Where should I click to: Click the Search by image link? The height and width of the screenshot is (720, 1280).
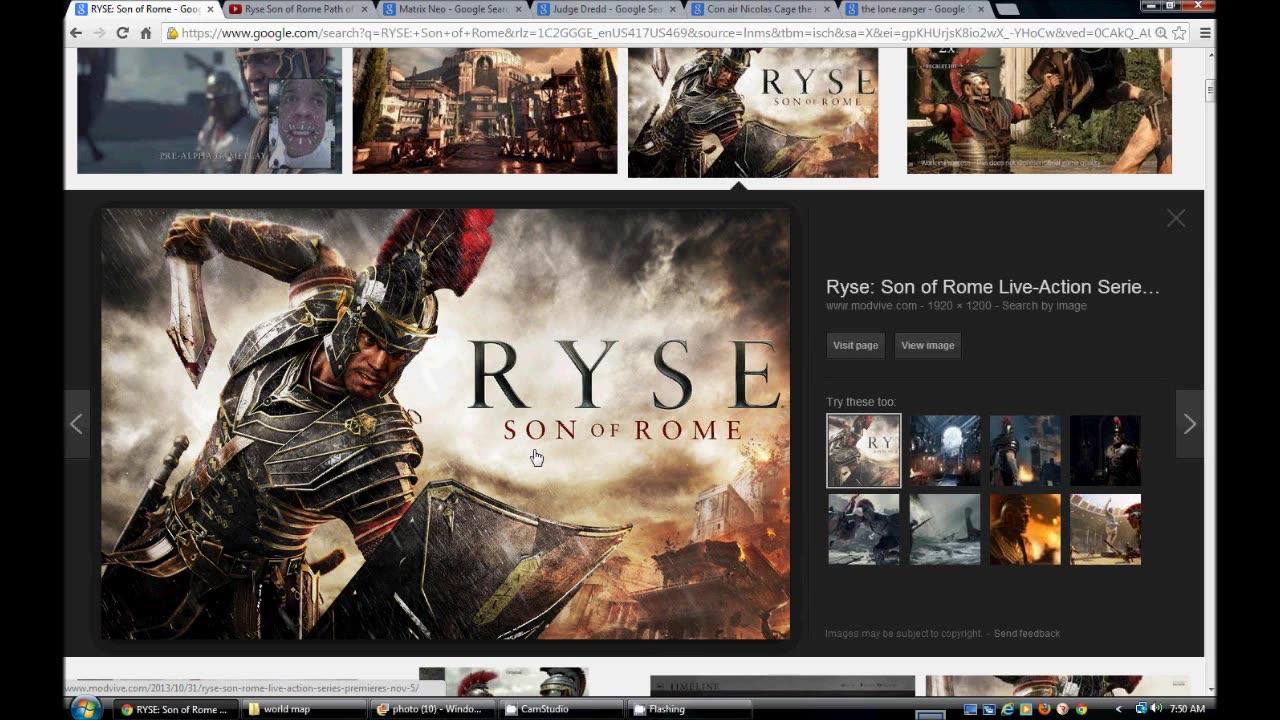[x=1044, y=306]
